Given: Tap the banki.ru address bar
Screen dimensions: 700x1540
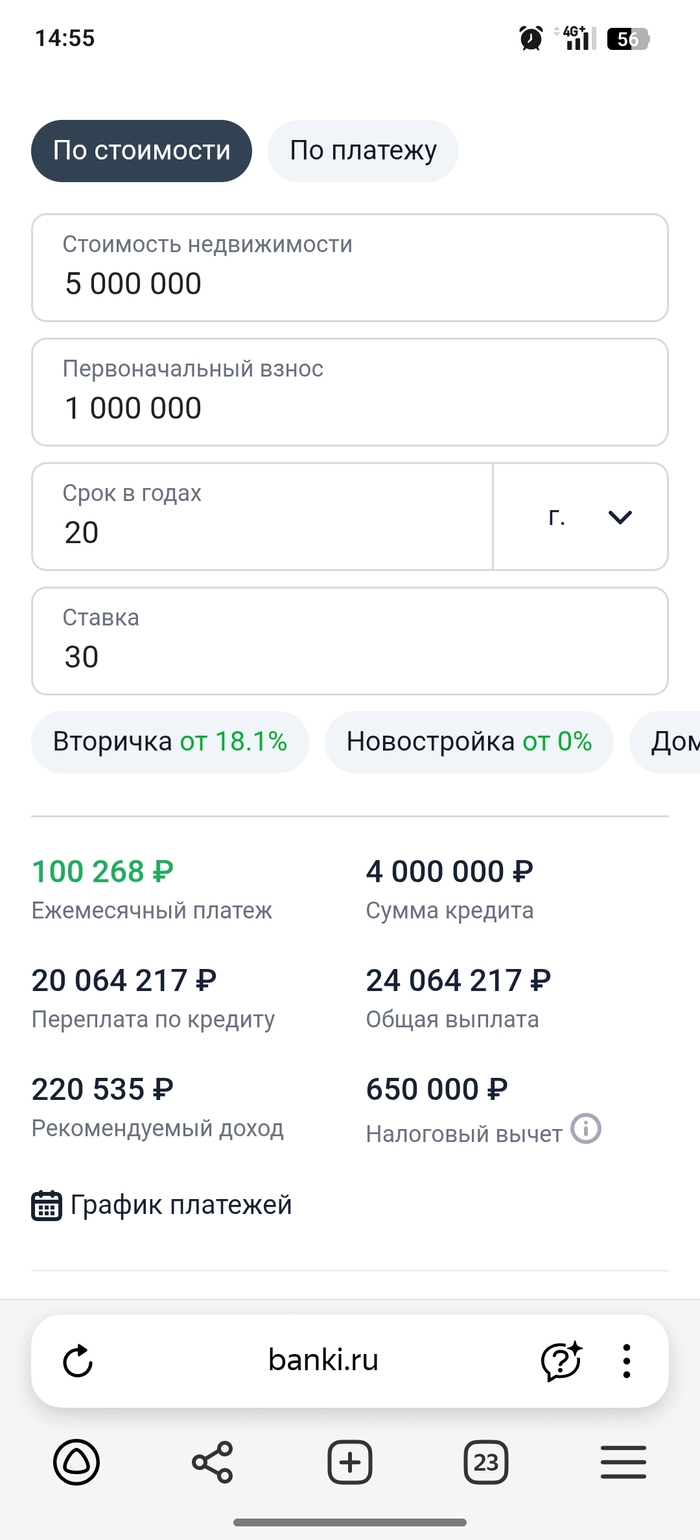Looking at the screenshot, I should click(x=323, y=1361).
